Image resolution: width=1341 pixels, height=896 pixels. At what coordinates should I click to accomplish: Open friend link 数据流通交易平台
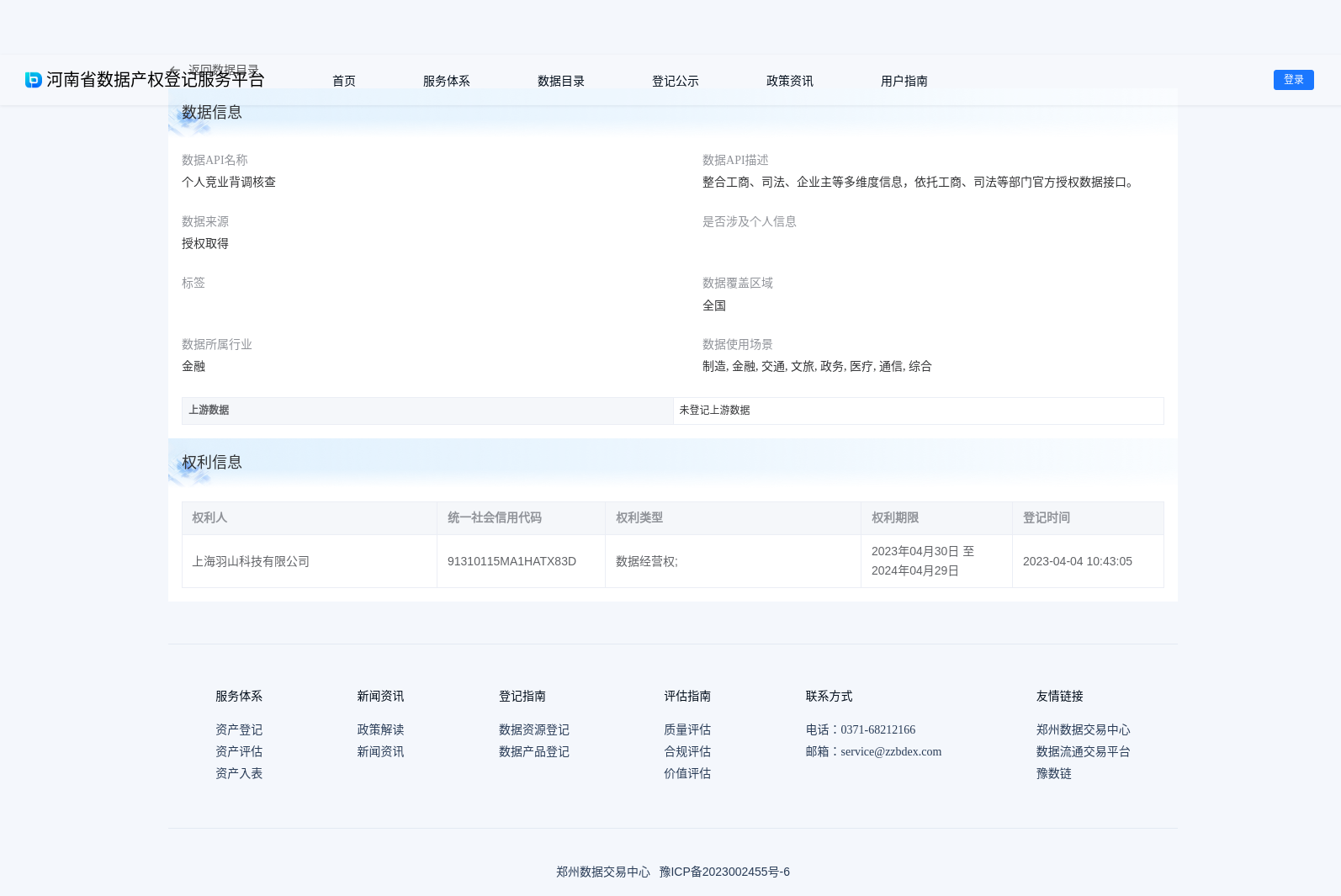coord(1084,751)
